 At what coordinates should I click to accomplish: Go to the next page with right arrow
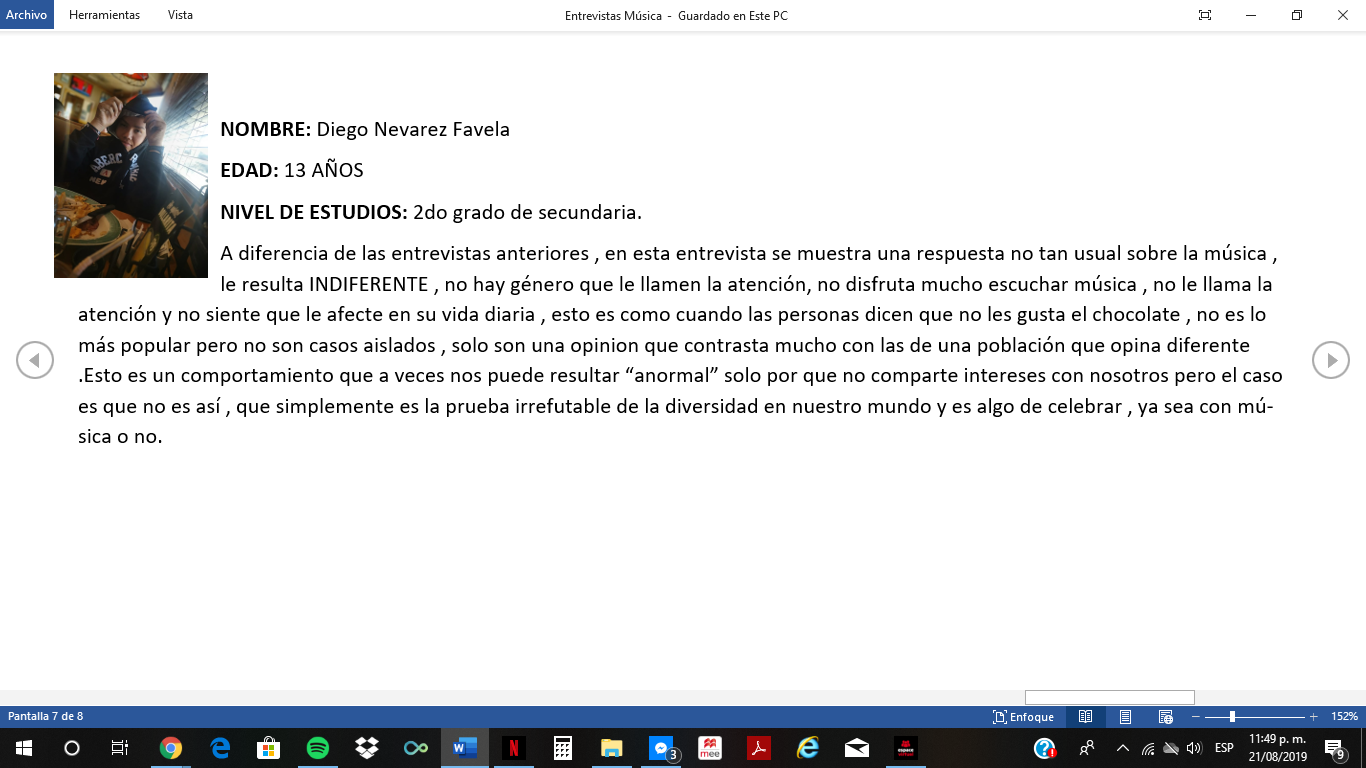pos(1330,360)
